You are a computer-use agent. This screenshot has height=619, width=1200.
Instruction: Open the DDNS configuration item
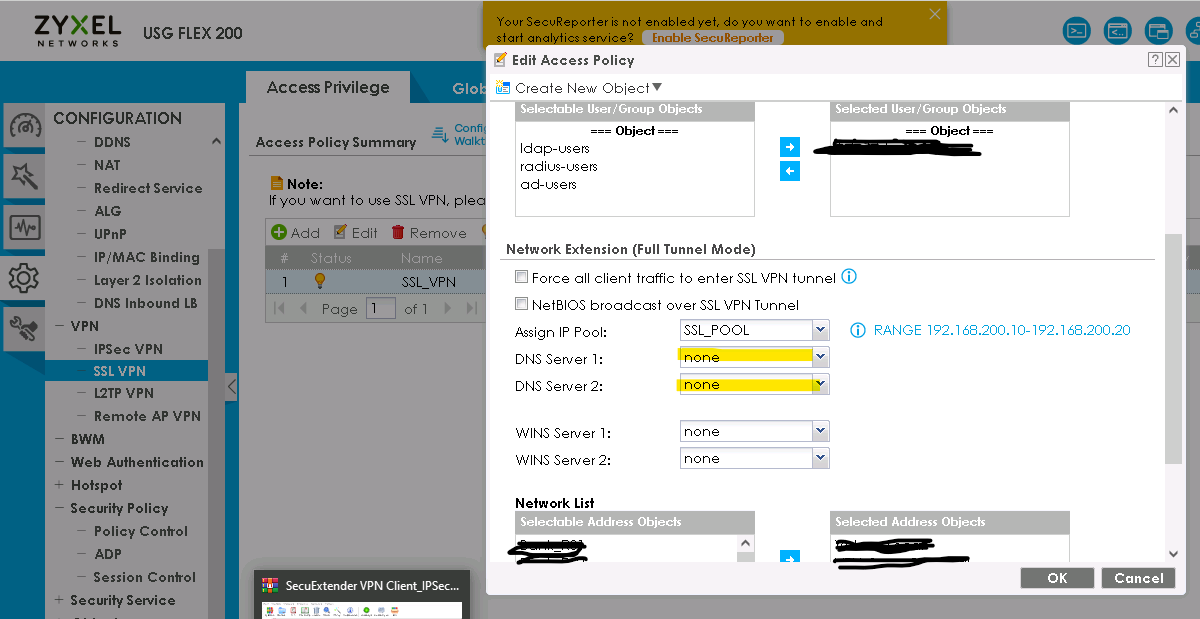[x=112, y=142]
